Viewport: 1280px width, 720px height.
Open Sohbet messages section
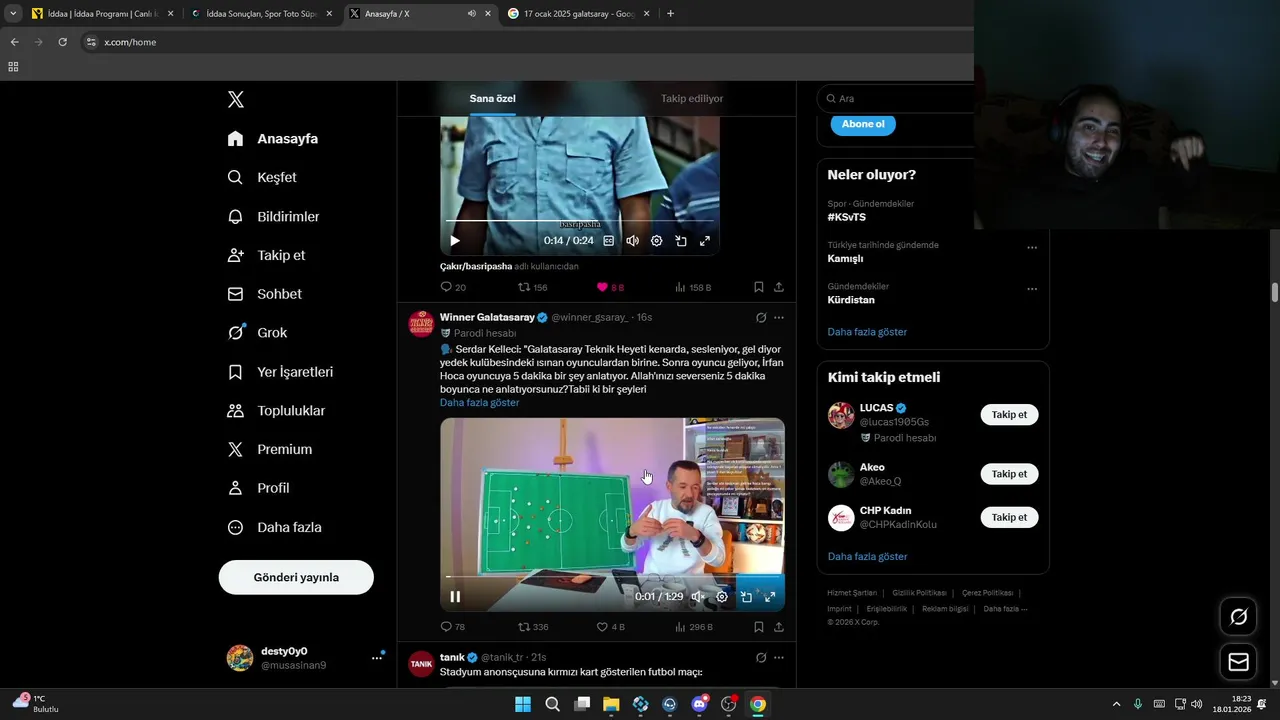click(265, 294)
